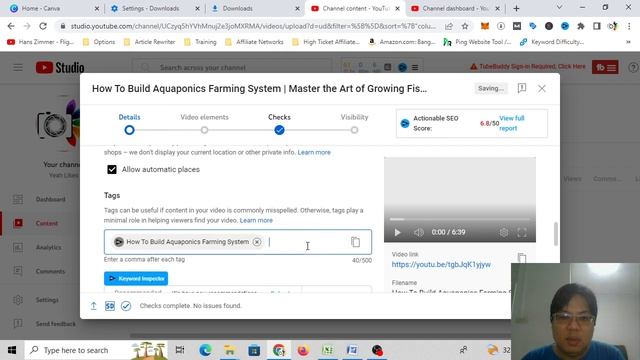Bookmark this page with star icon
Image resolution: width=640 pixels, height=360 pixels.
tap(465, 26)
